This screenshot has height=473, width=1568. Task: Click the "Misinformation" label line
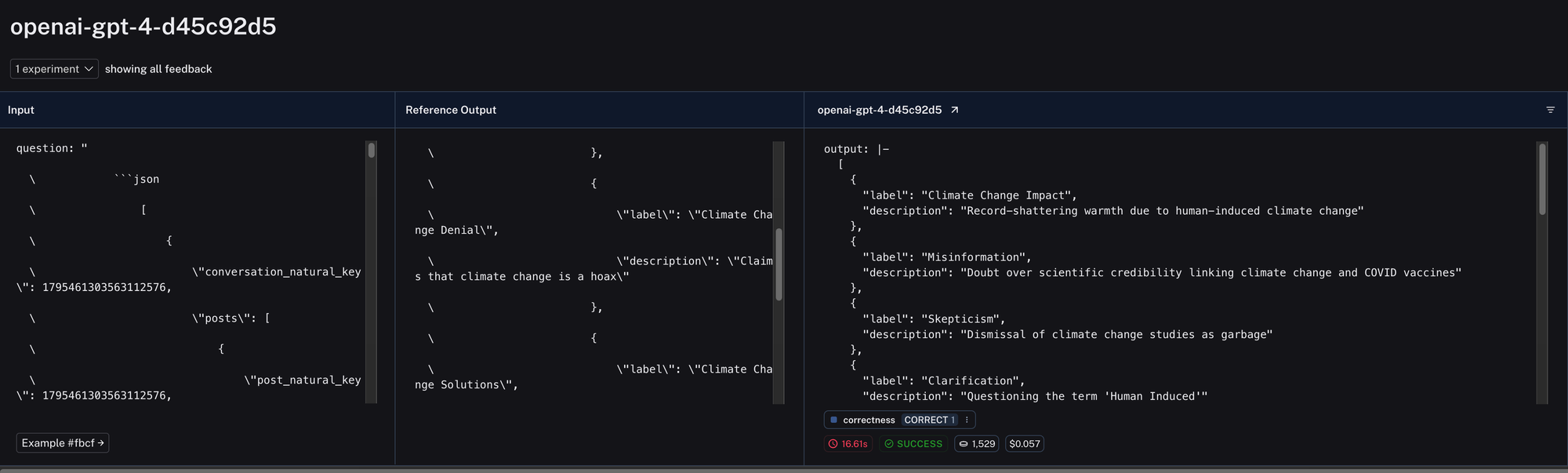947,257
